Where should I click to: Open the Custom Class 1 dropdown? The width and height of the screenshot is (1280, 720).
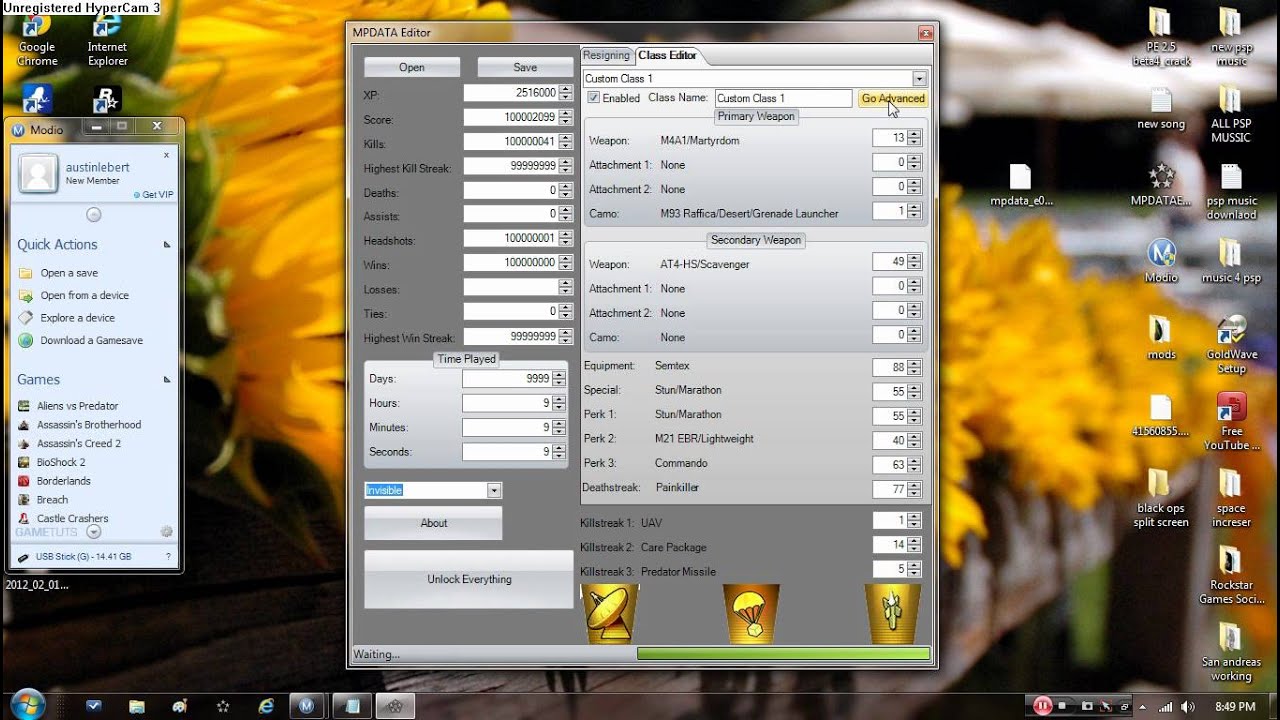click(x=919, y=78)
